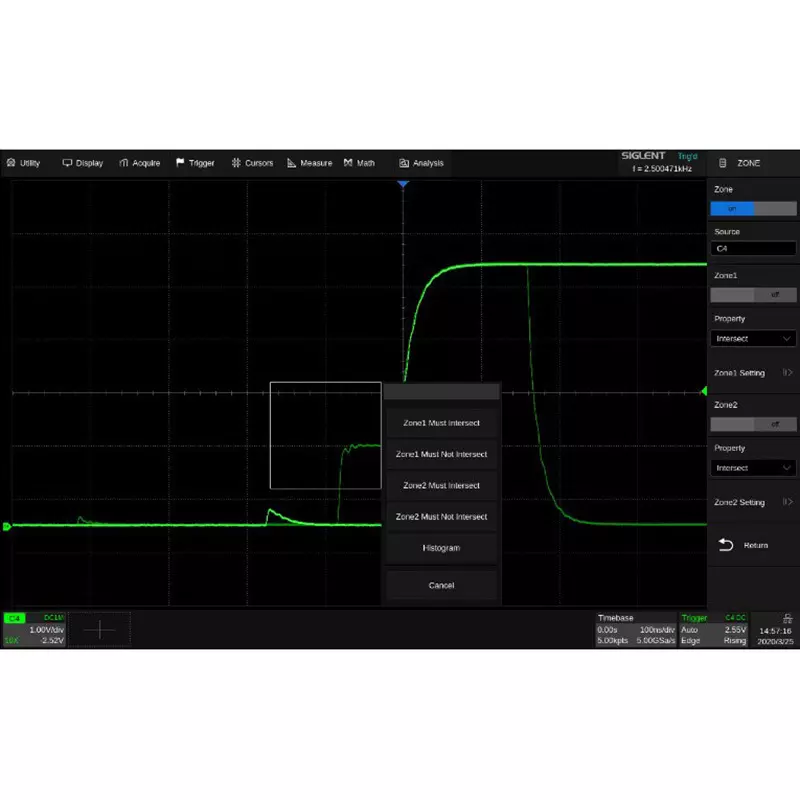The image size is (800, 800).
Task: Click the Math function icon
Action: pos(348,163)
